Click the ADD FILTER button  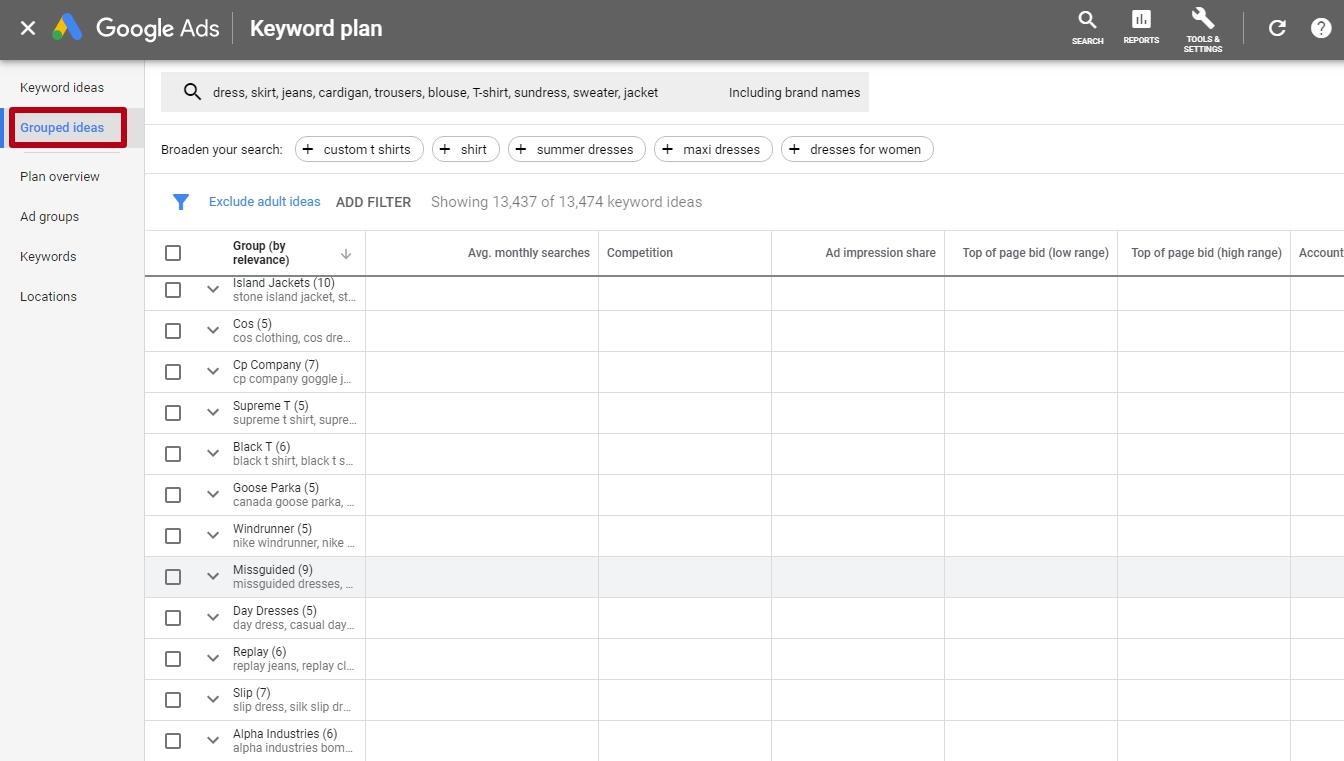(x=373, y=202)
